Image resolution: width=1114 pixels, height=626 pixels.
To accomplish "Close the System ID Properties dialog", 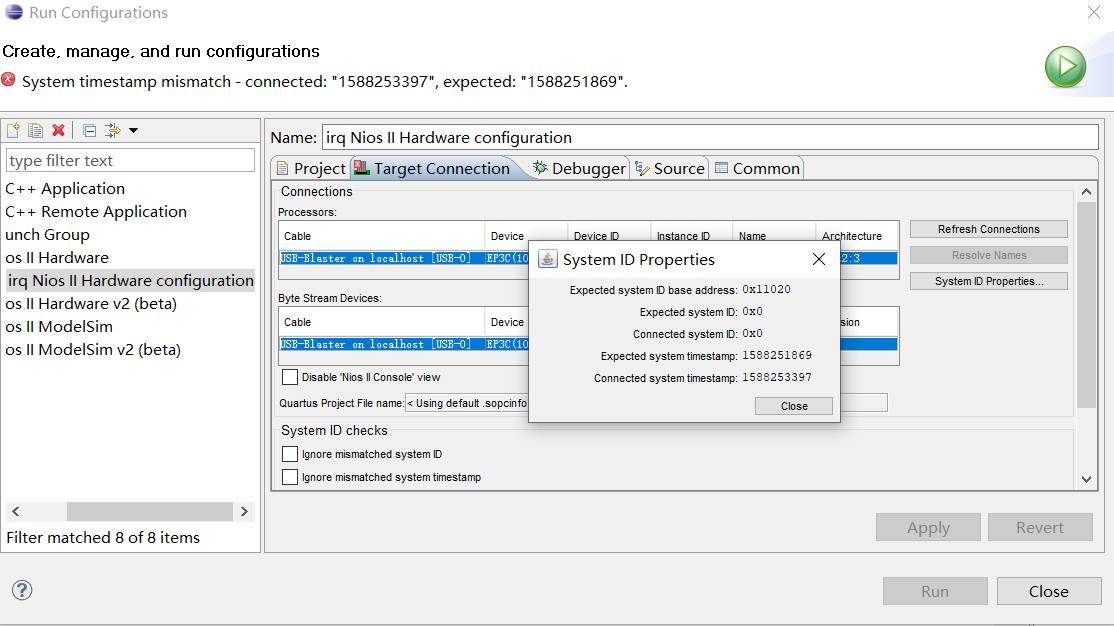I will [x=793, y=406].
